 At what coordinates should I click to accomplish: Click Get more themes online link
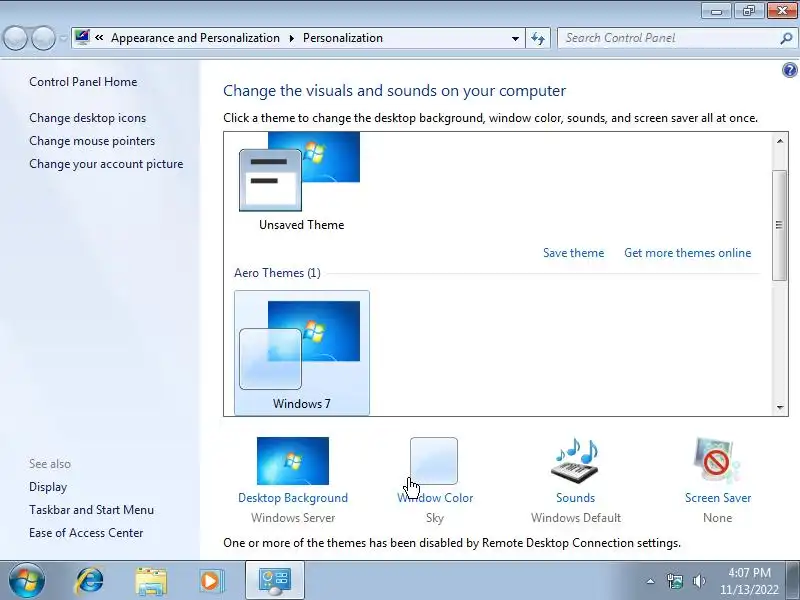688,253
